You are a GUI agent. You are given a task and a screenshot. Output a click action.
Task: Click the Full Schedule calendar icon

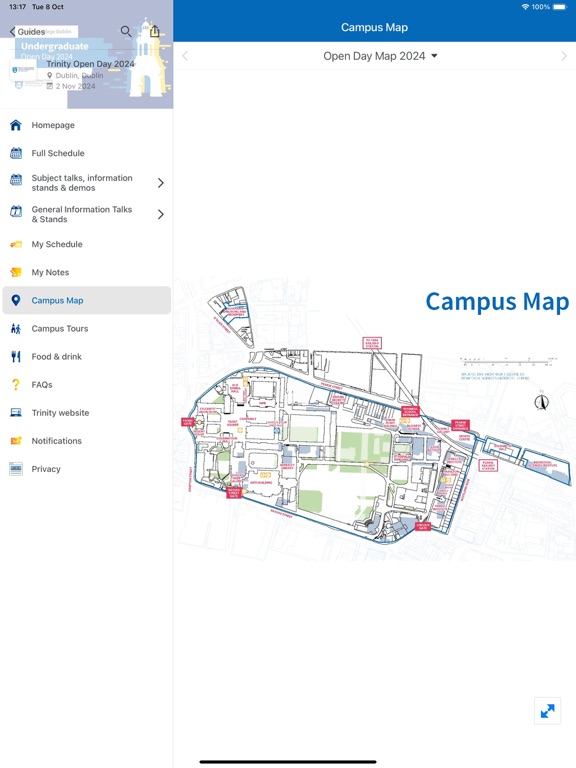[16, 153]
